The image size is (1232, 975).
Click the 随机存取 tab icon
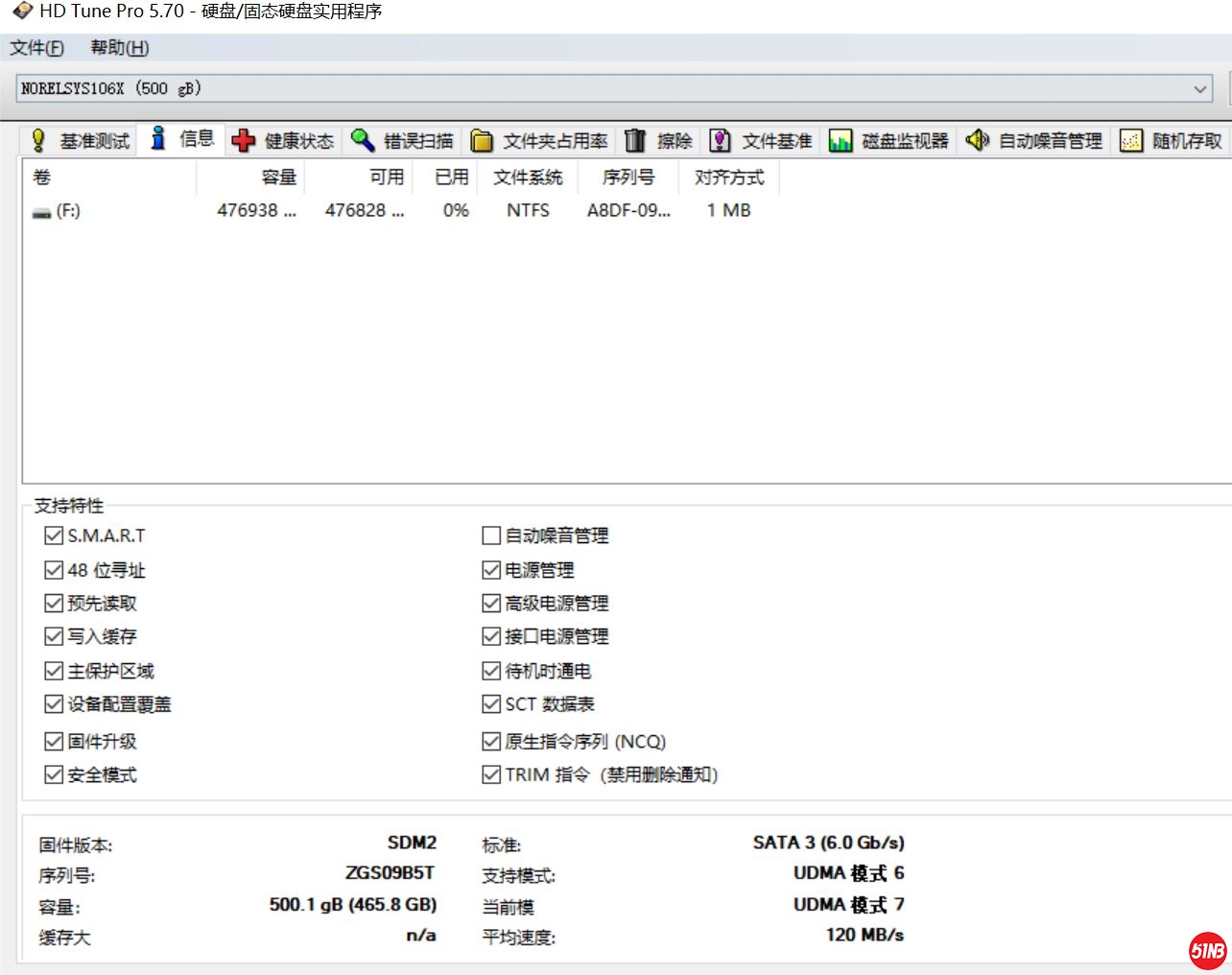1131,140
